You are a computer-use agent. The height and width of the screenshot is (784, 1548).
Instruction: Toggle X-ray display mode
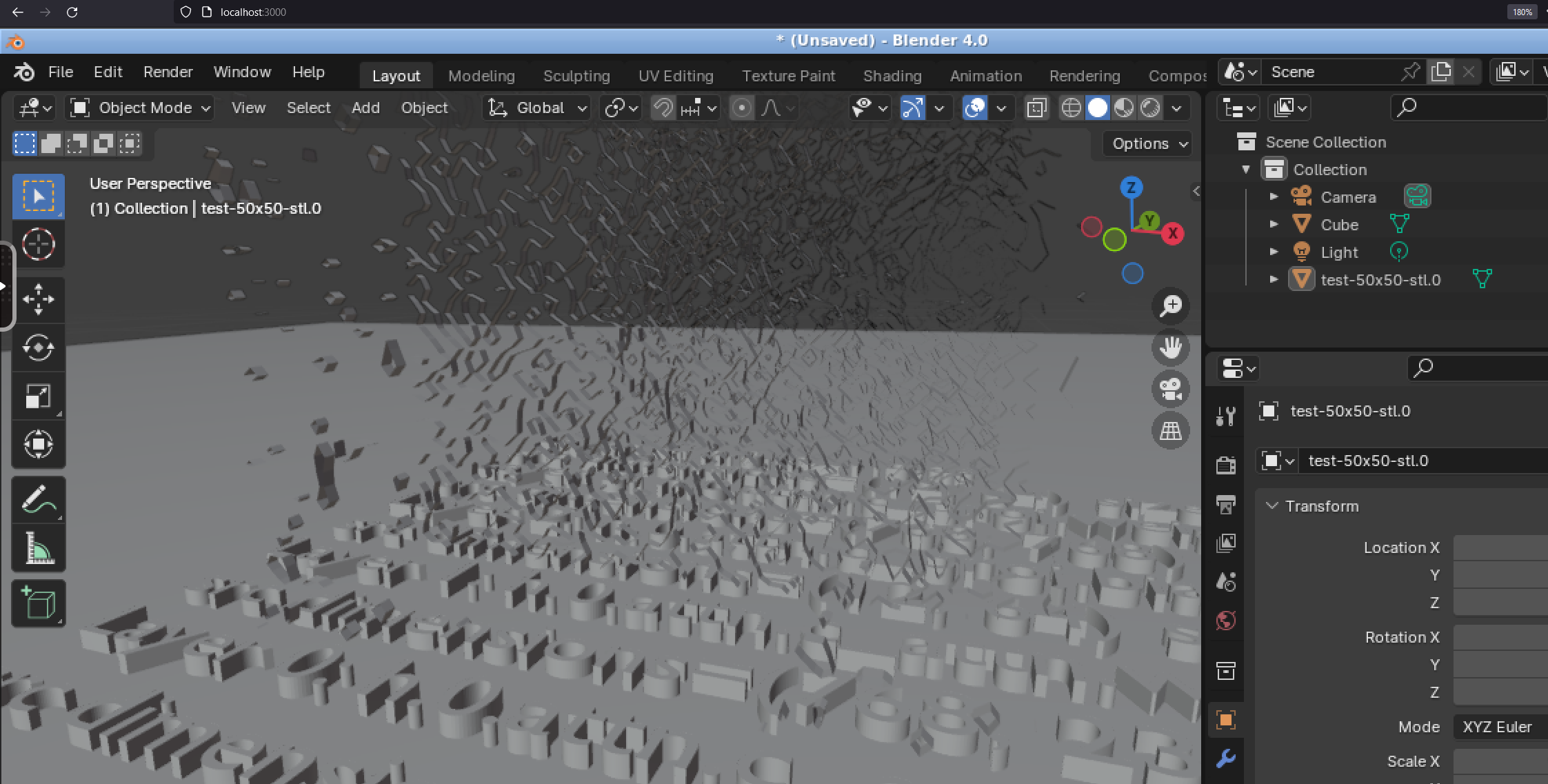tap(1036, 108)
